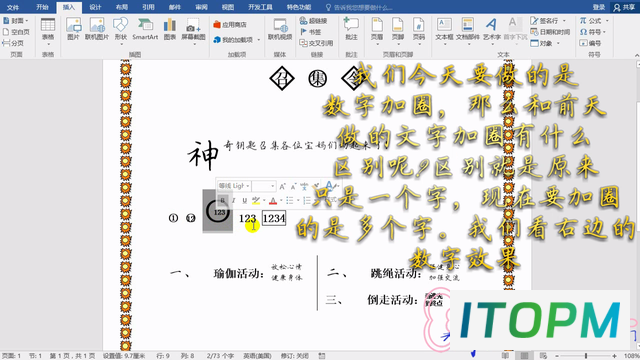Insert a page break (分页)
Image resolution: width=640 pixels, height=360 pixels.
pos(13,43)
